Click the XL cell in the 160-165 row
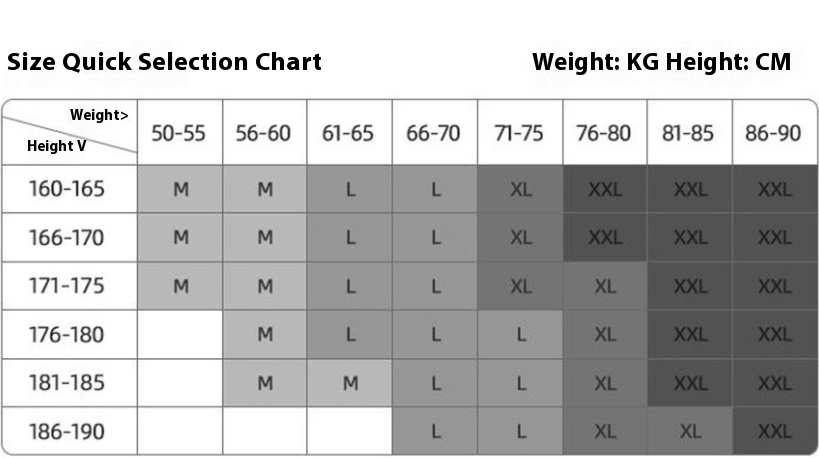 pyautogui.click(x=520, y=189)
